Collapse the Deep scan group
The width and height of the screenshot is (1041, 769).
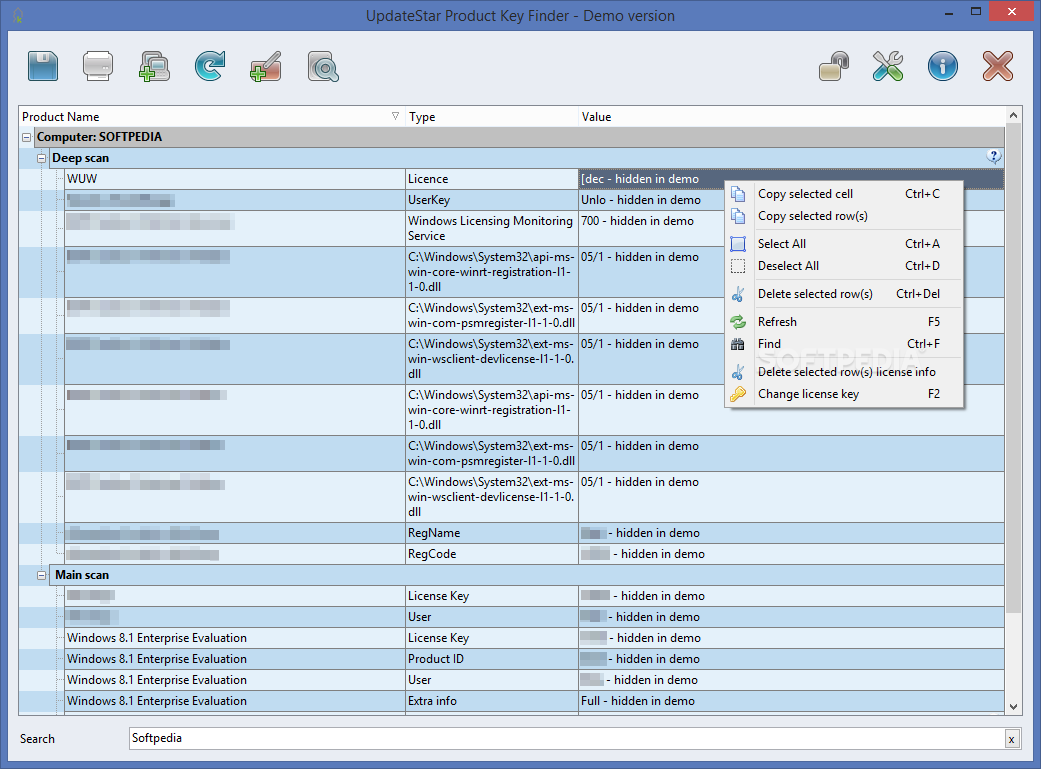tap(41, 158)
